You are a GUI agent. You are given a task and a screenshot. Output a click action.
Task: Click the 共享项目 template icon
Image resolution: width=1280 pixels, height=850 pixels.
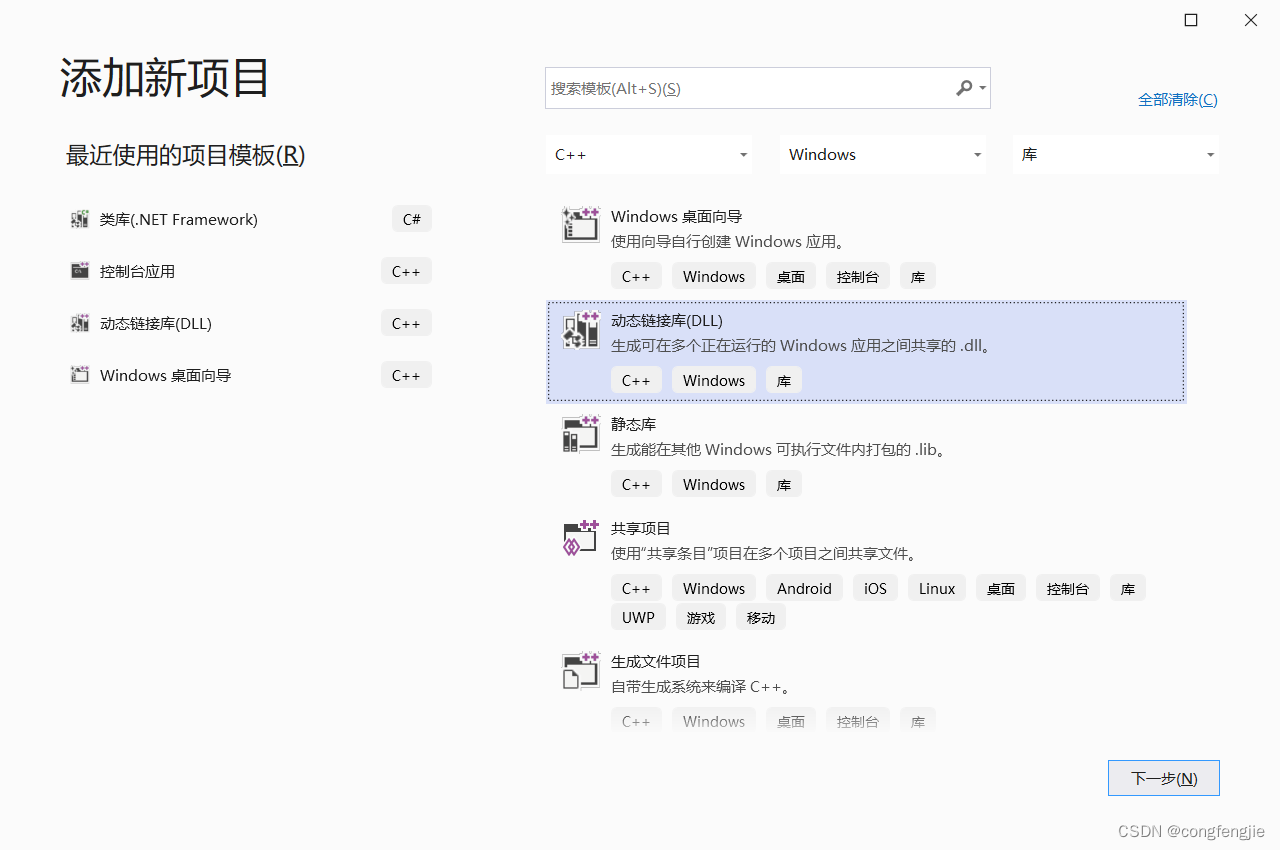tap(580, 537)
